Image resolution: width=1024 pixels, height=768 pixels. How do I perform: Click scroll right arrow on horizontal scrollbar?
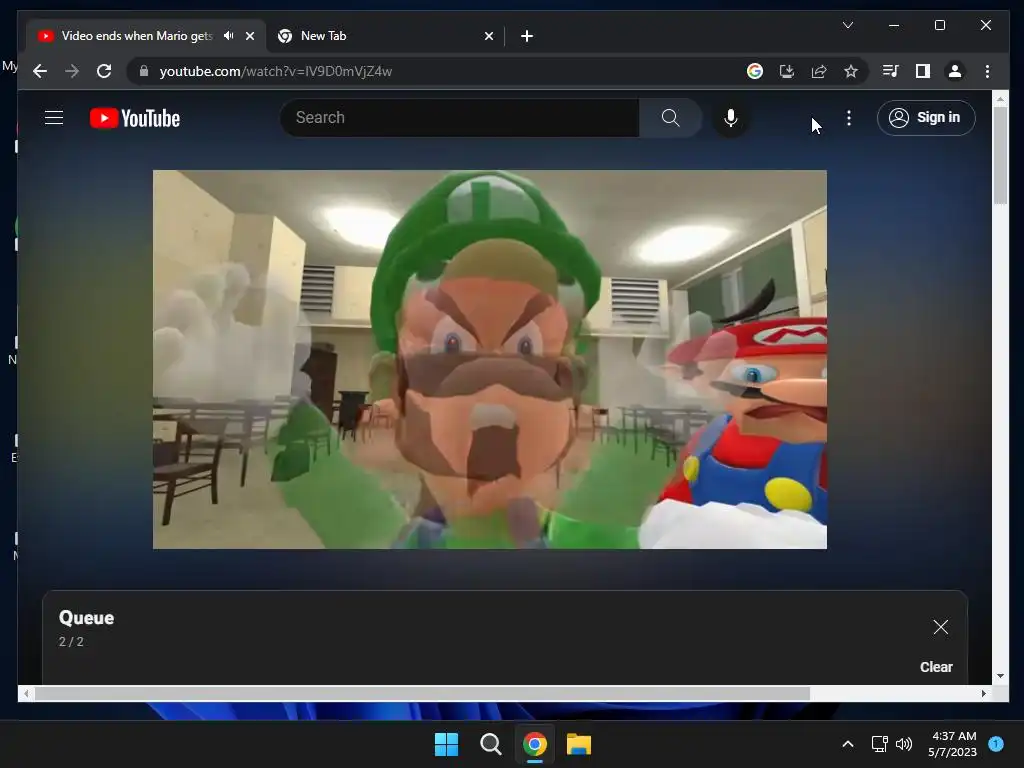click(984, 693)
